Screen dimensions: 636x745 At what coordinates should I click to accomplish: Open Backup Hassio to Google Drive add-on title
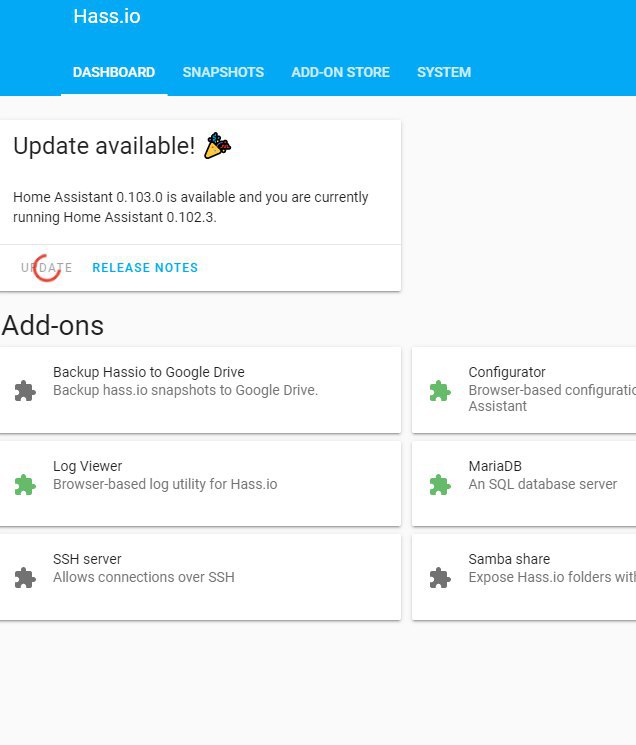pyautogui.click(x=149, y=372)
